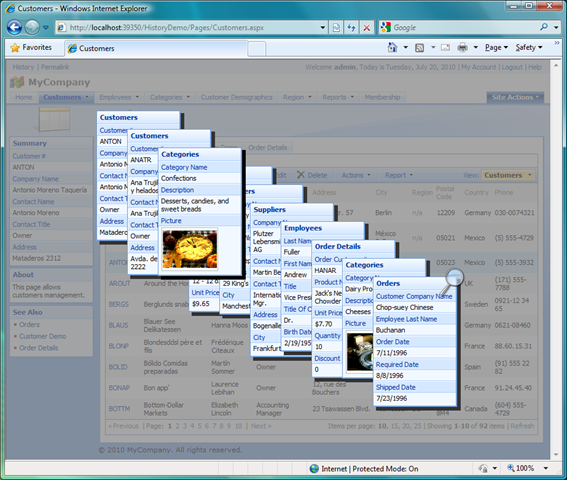Click the Favorites star icon
This screenshot has width=567, height=480.
(x=15, y=47)
